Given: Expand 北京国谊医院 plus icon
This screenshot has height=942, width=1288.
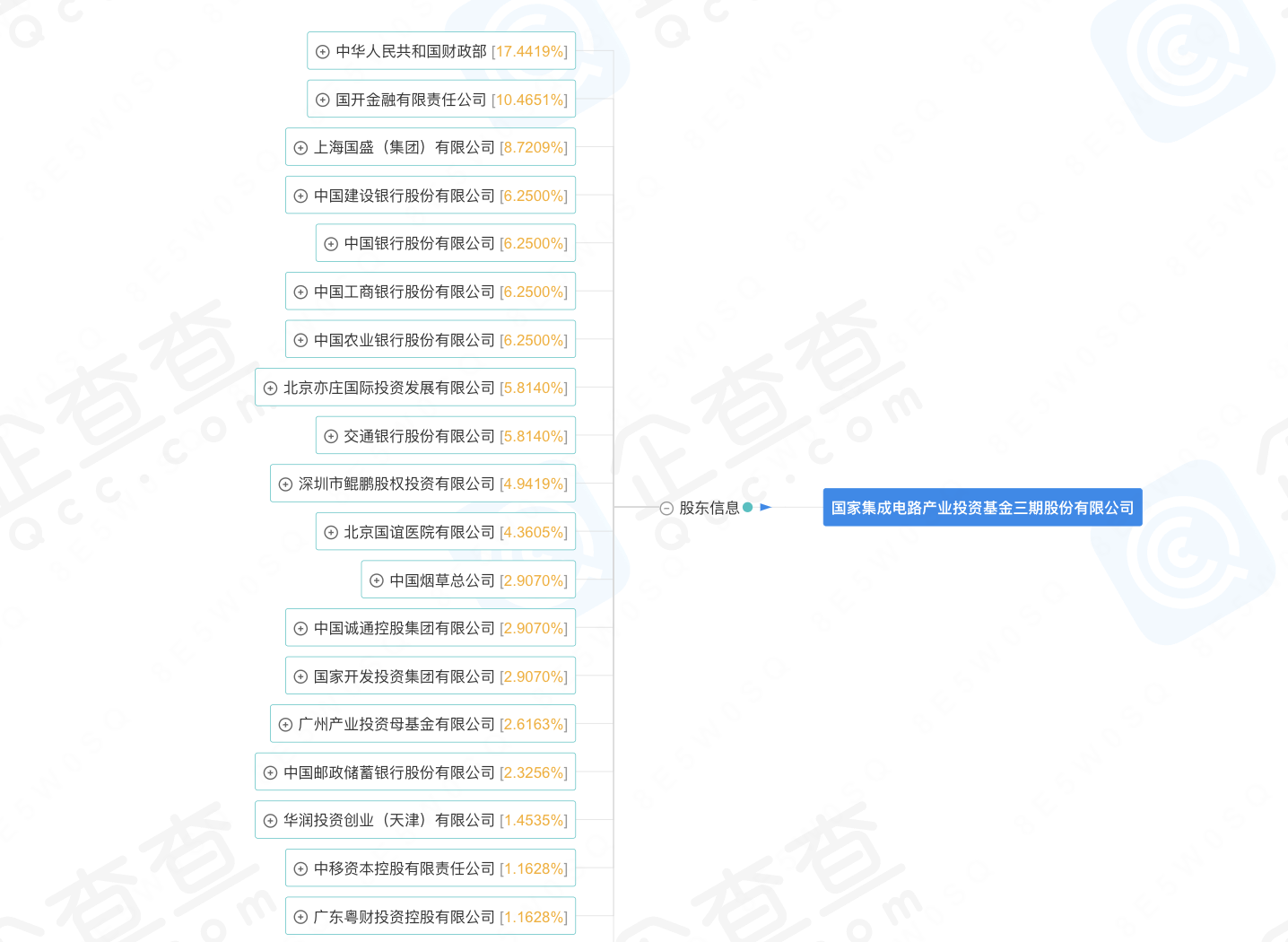Looking at the screenshot, I should click(329, 531).
